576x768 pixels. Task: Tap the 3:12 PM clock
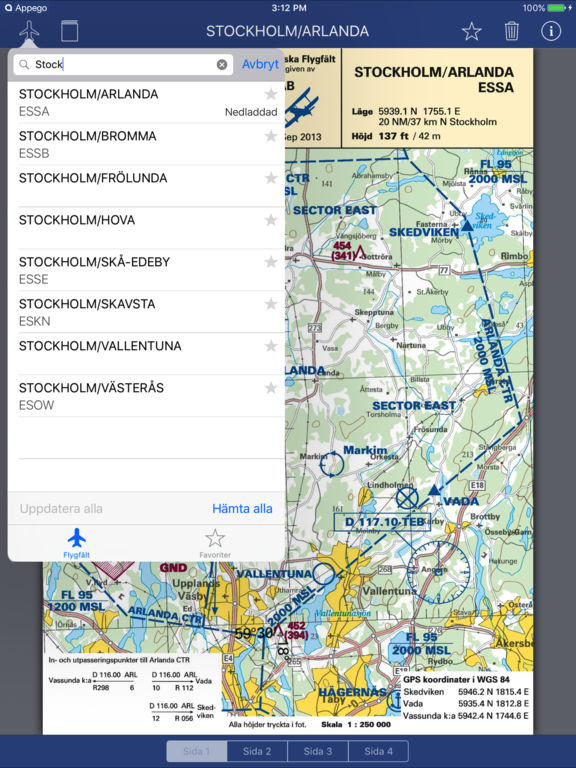click(x=288, y=8)
